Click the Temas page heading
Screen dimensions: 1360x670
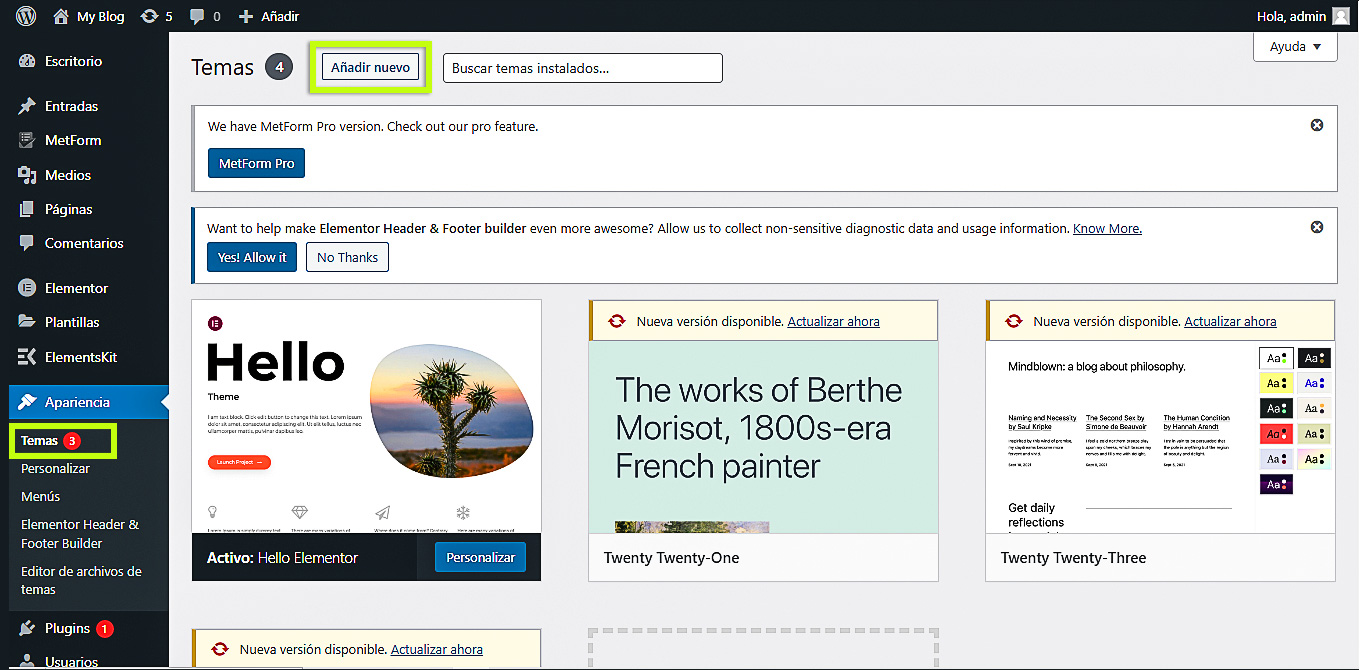(222, 67)
